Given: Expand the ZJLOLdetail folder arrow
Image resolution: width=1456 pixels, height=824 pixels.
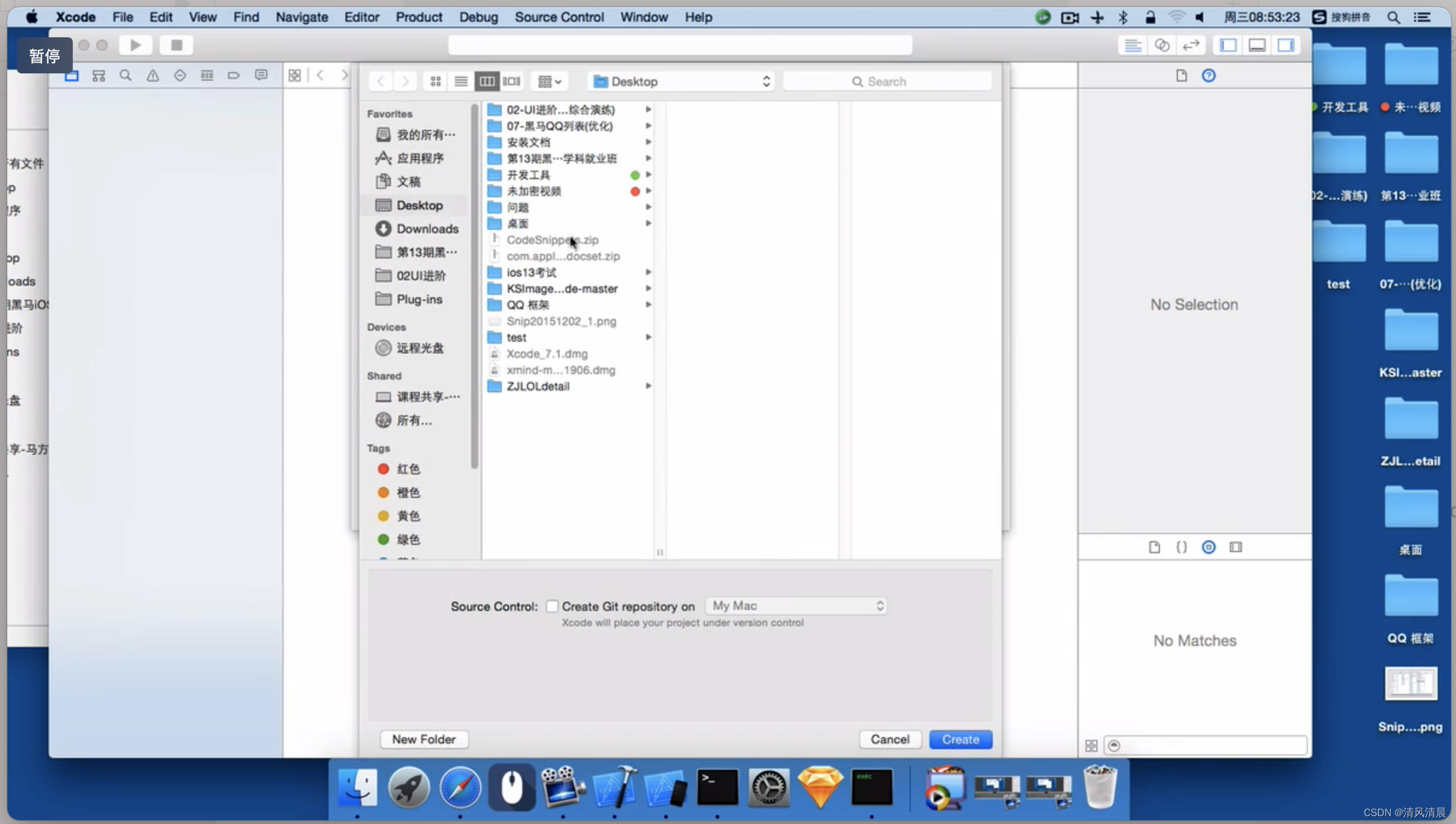Looking at the screenshot, I should pyautogui.click(x=648, y=386).
